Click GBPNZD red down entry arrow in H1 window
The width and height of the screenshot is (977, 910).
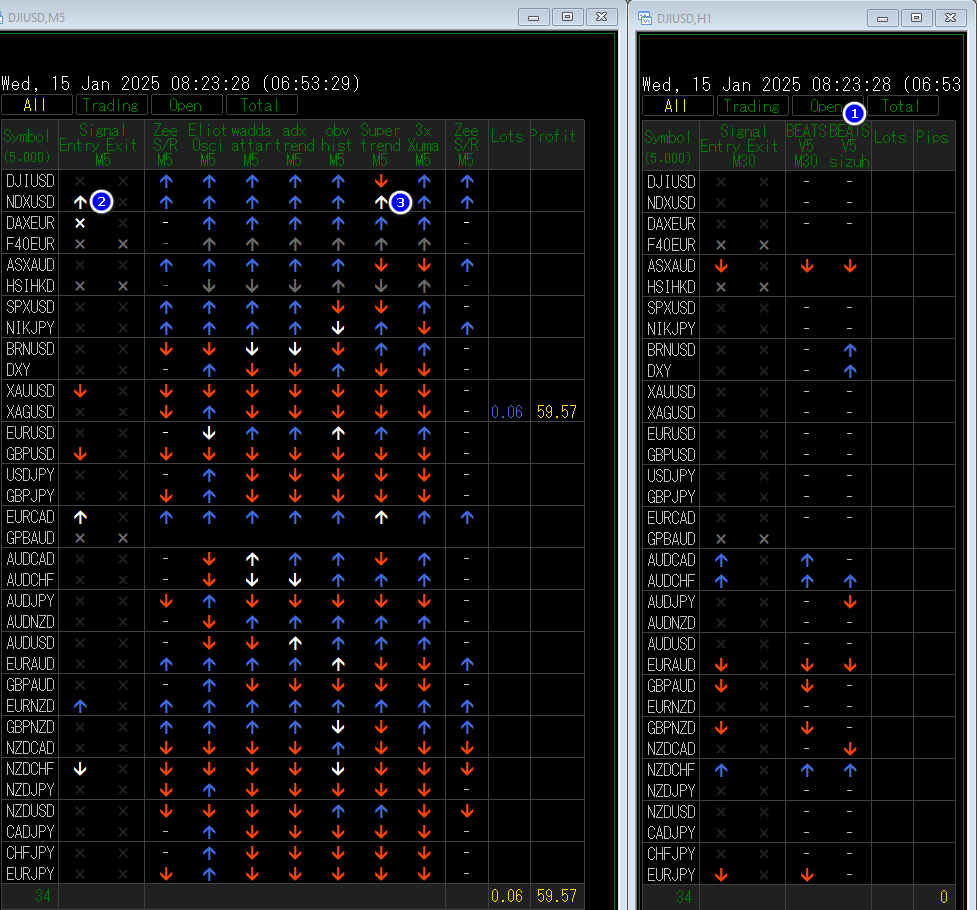[x=721, y=728]
